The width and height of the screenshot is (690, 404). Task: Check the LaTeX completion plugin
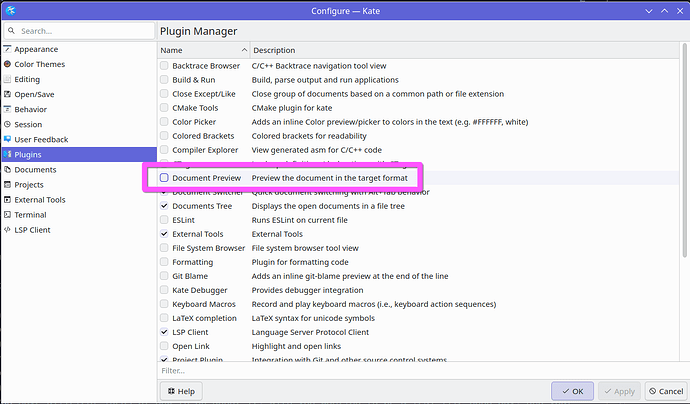click(164, 318)
